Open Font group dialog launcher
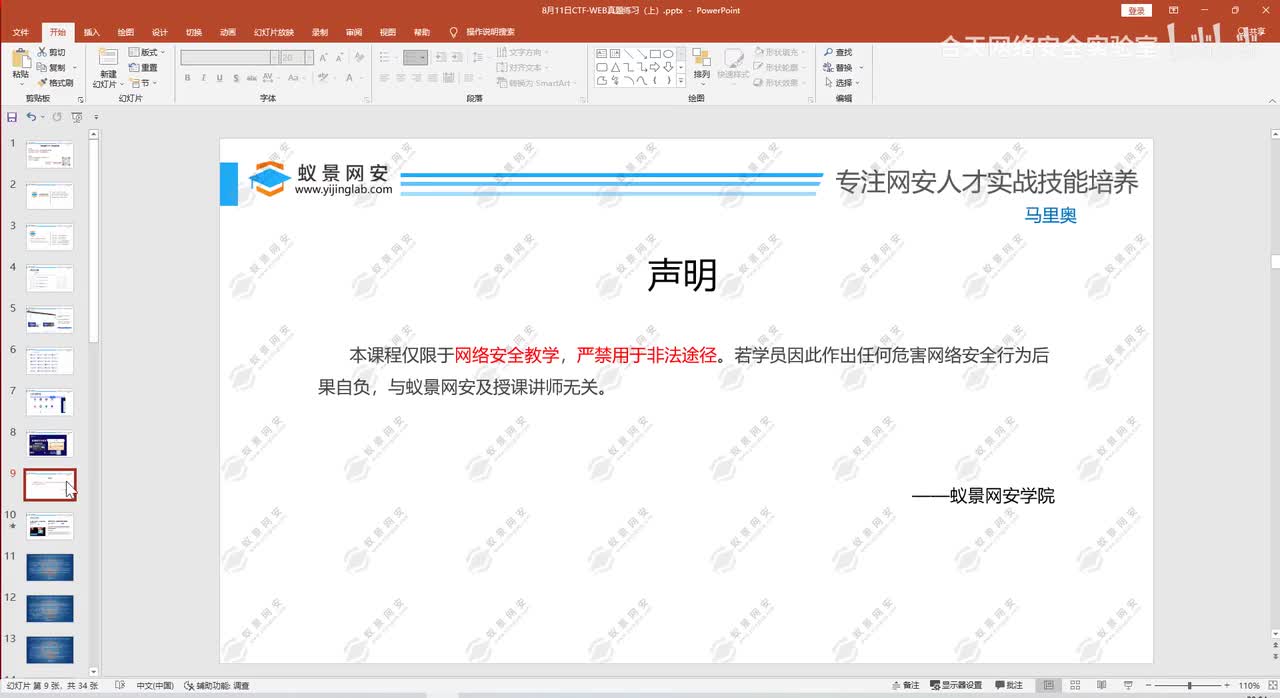 tap(365, 98)
